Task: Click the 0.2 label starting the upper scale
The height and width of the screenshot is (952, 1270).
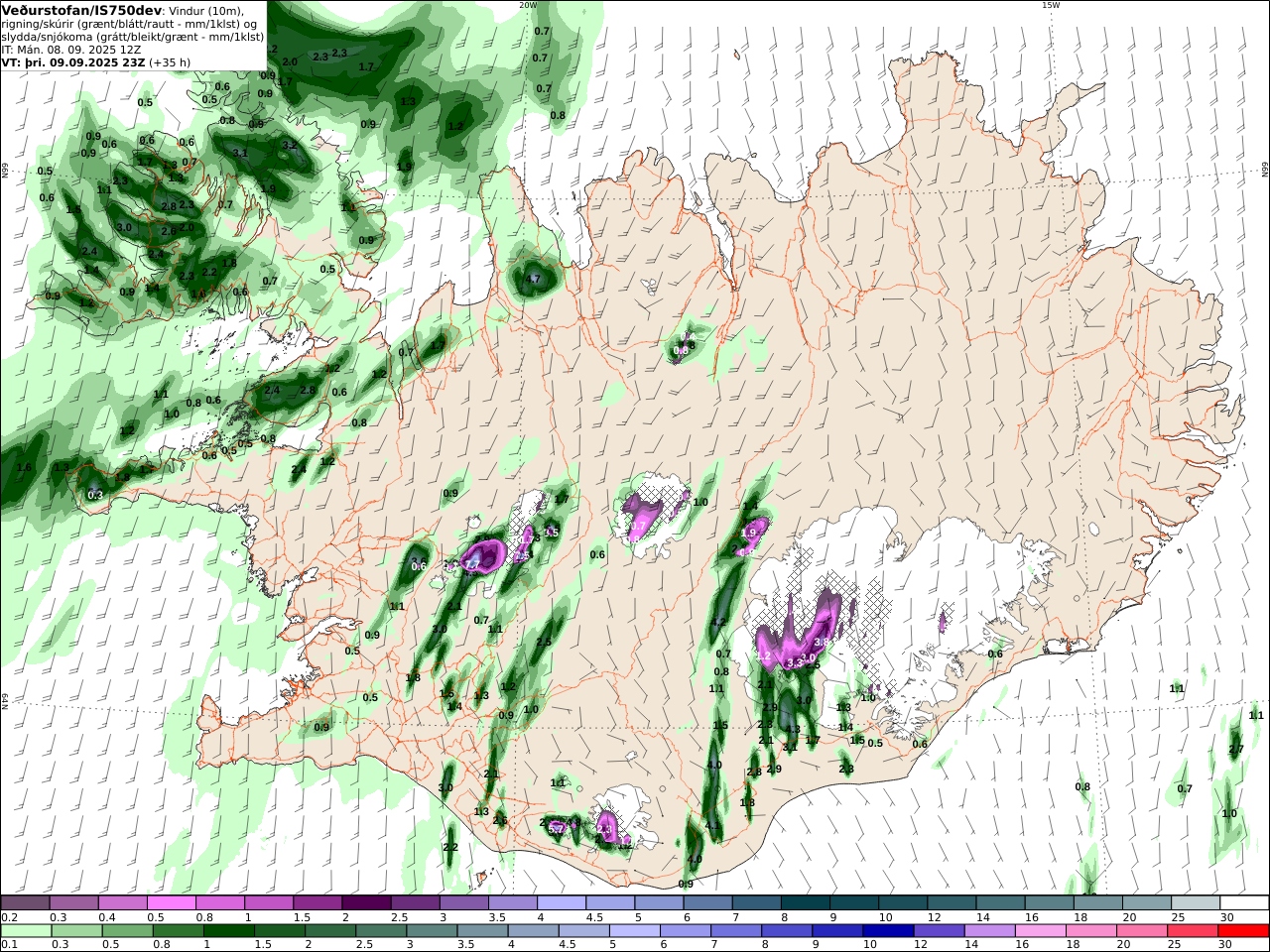Action: 8,917
